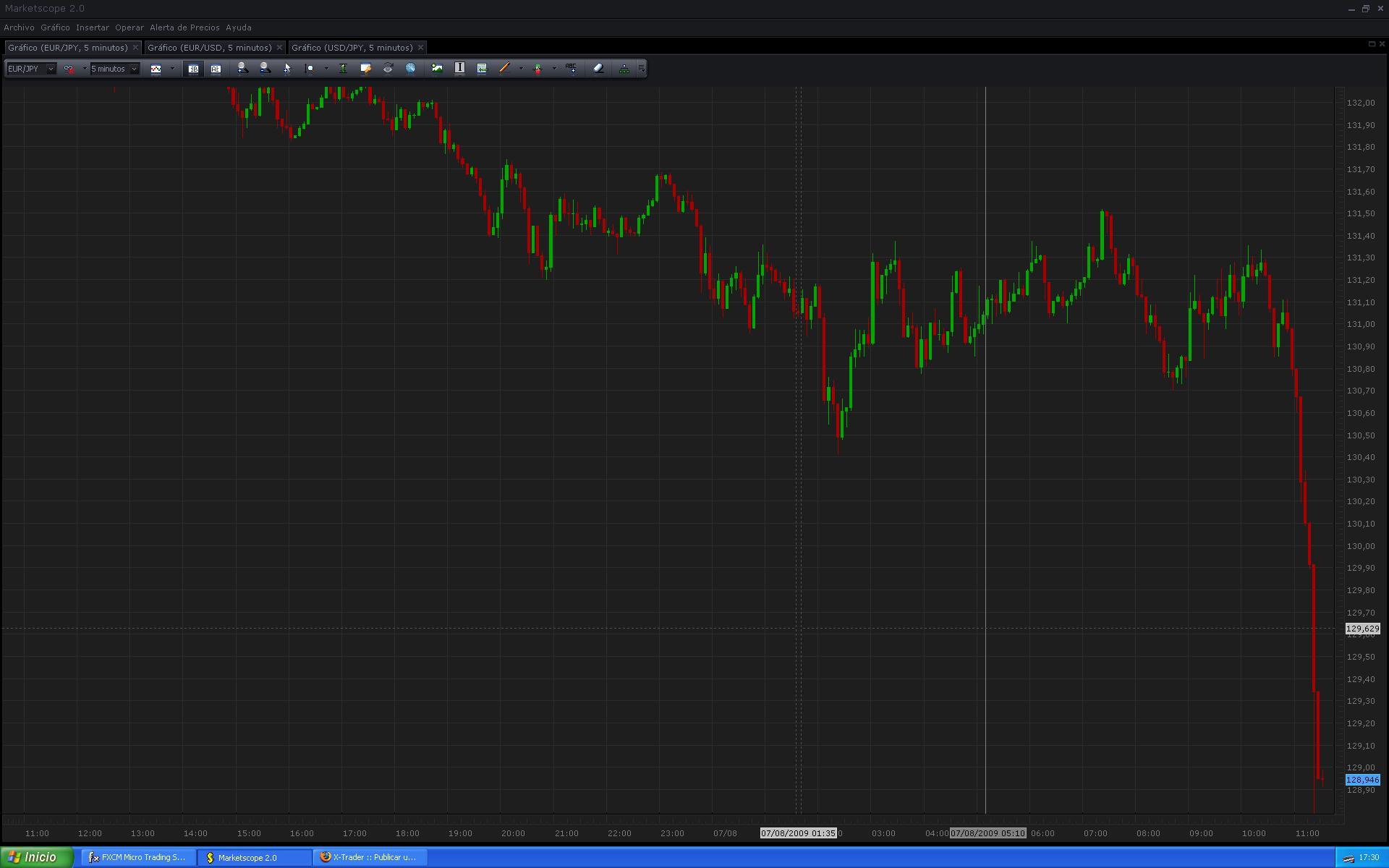Image resolution: width=1389 pixels, height=868 pixels.
Task: Toggle the first data window view button
Action: click(193, 69)
